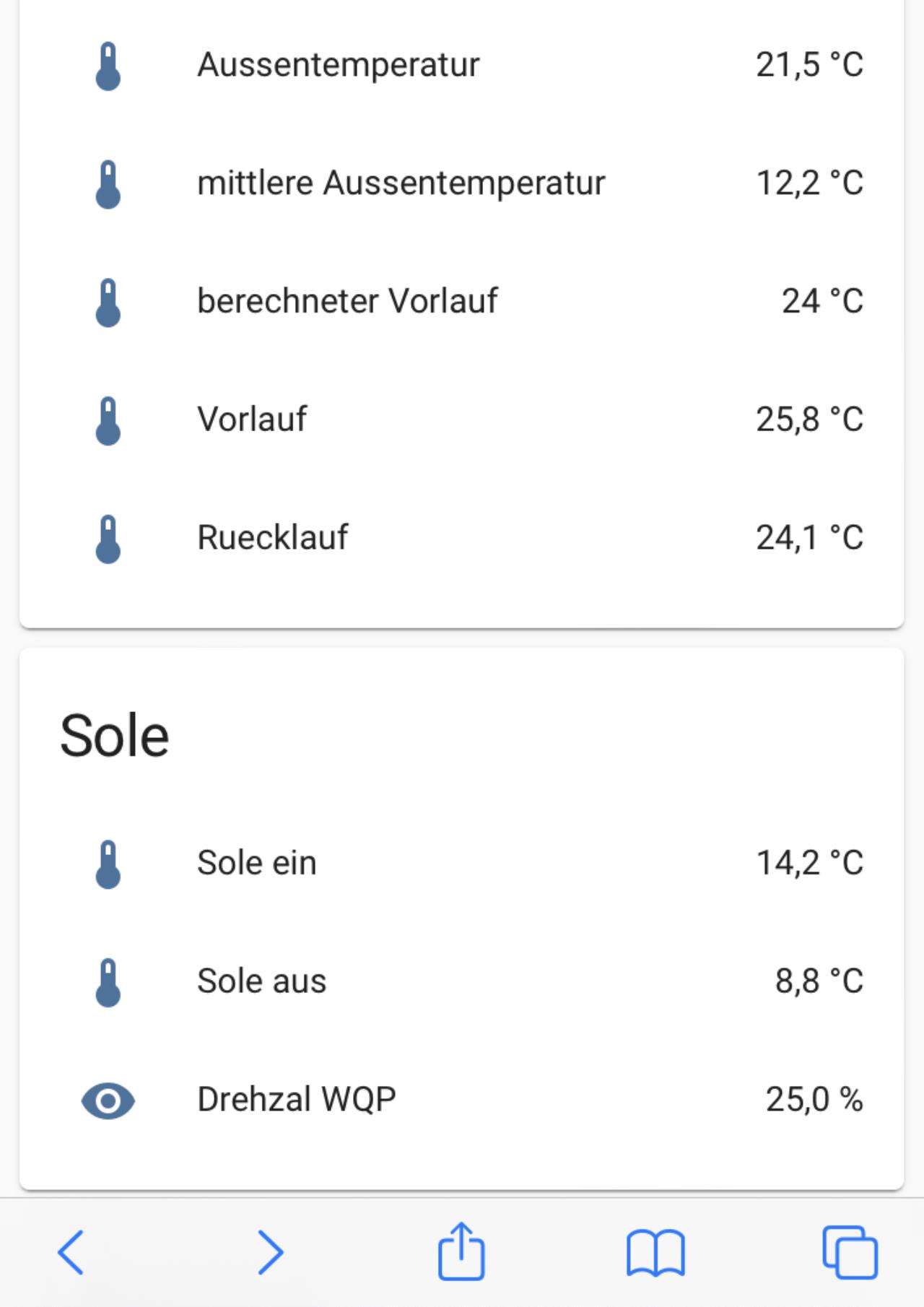
Task: Open the Aussentemperatur sensor details
Action: click(462, 65)
